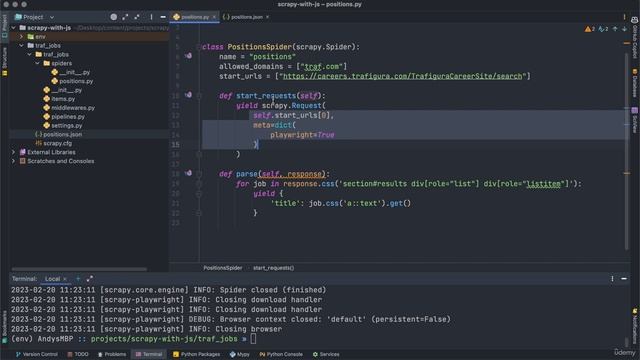Open terminal options menu

612,279
